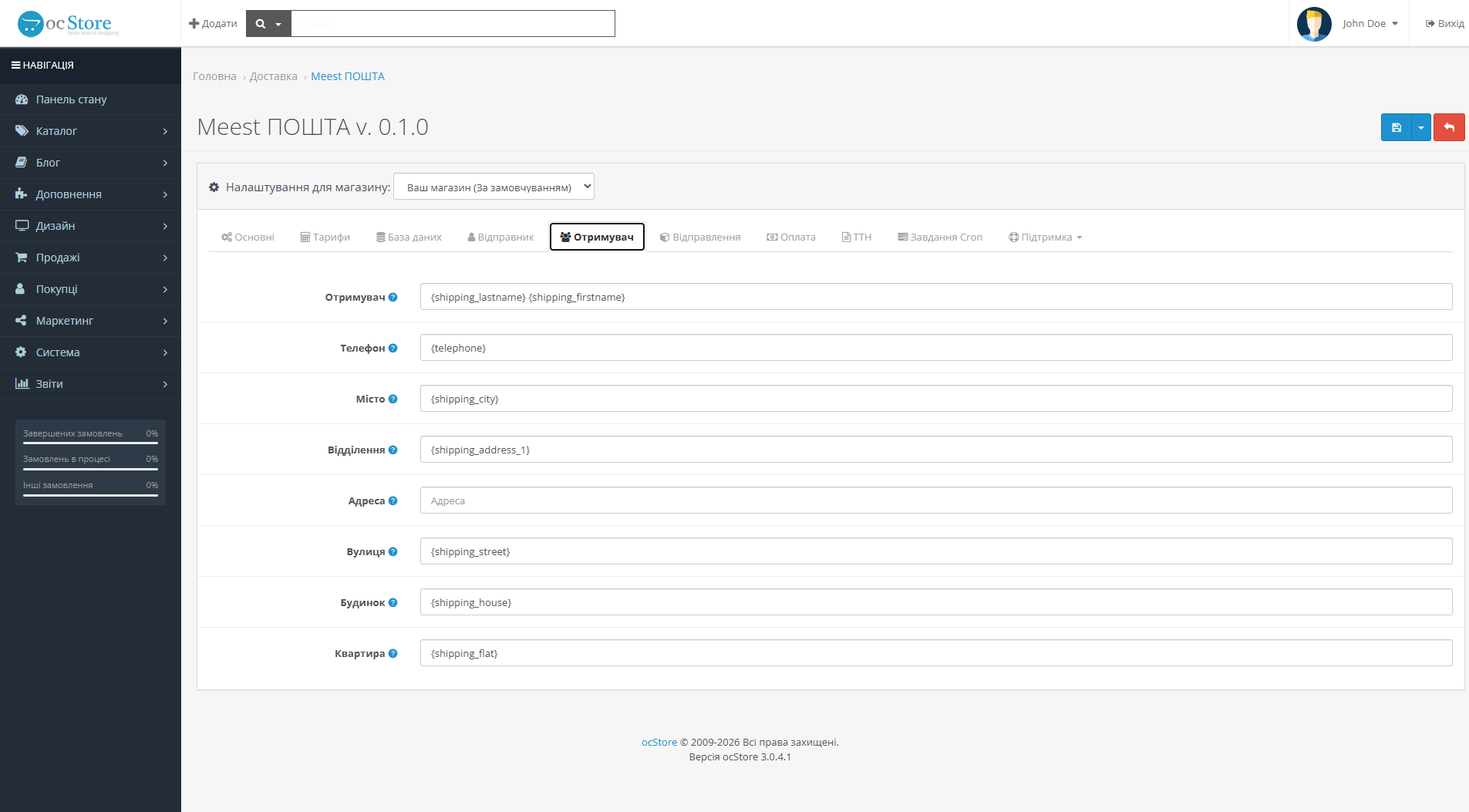The image size is (1469, 812).
Task: Click help icon next to Квартира label
Action: [x=393, y=653]
